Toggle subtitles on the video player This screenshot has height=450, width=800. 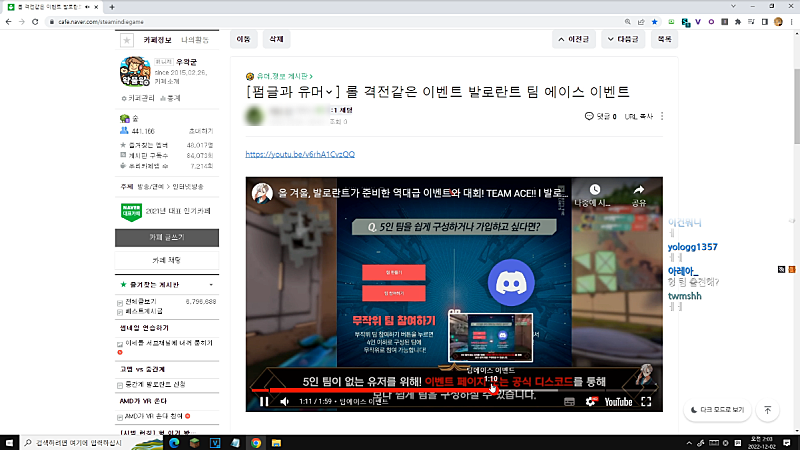tap(569, 402)
